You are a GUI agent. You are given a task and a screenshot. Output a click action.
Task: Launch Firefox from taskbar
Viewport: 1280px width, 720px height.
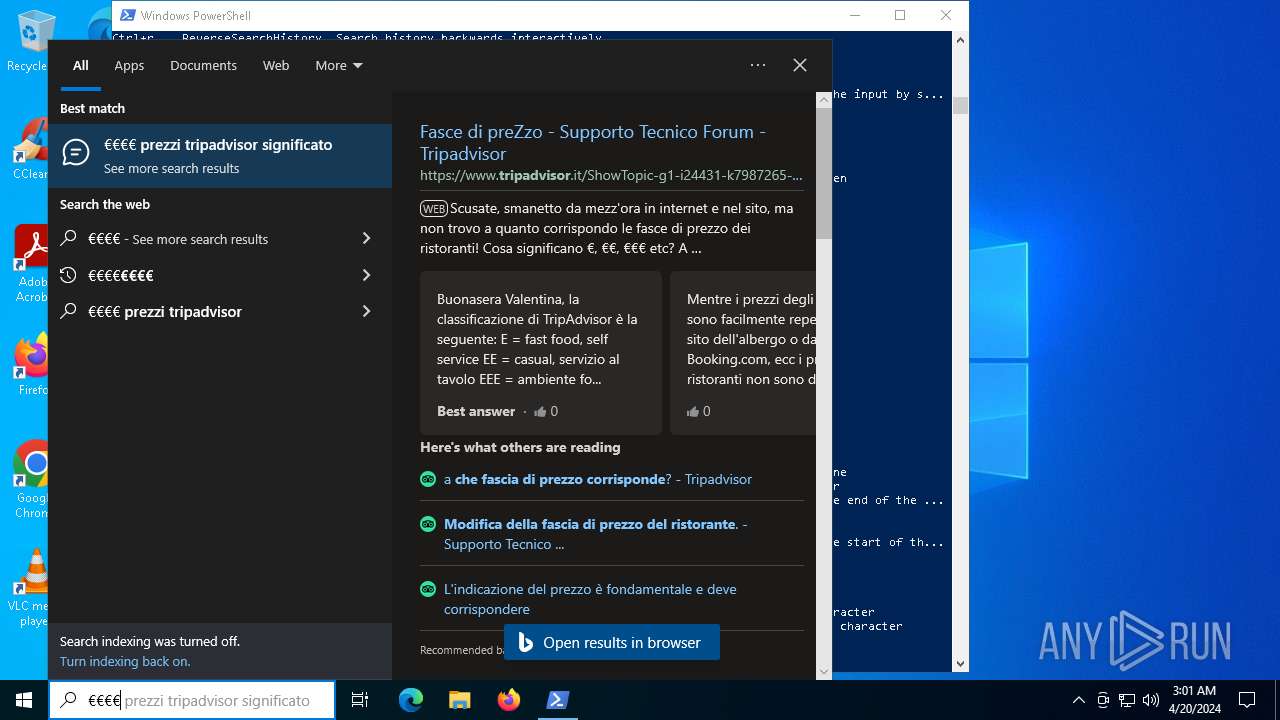coord(509,700)
